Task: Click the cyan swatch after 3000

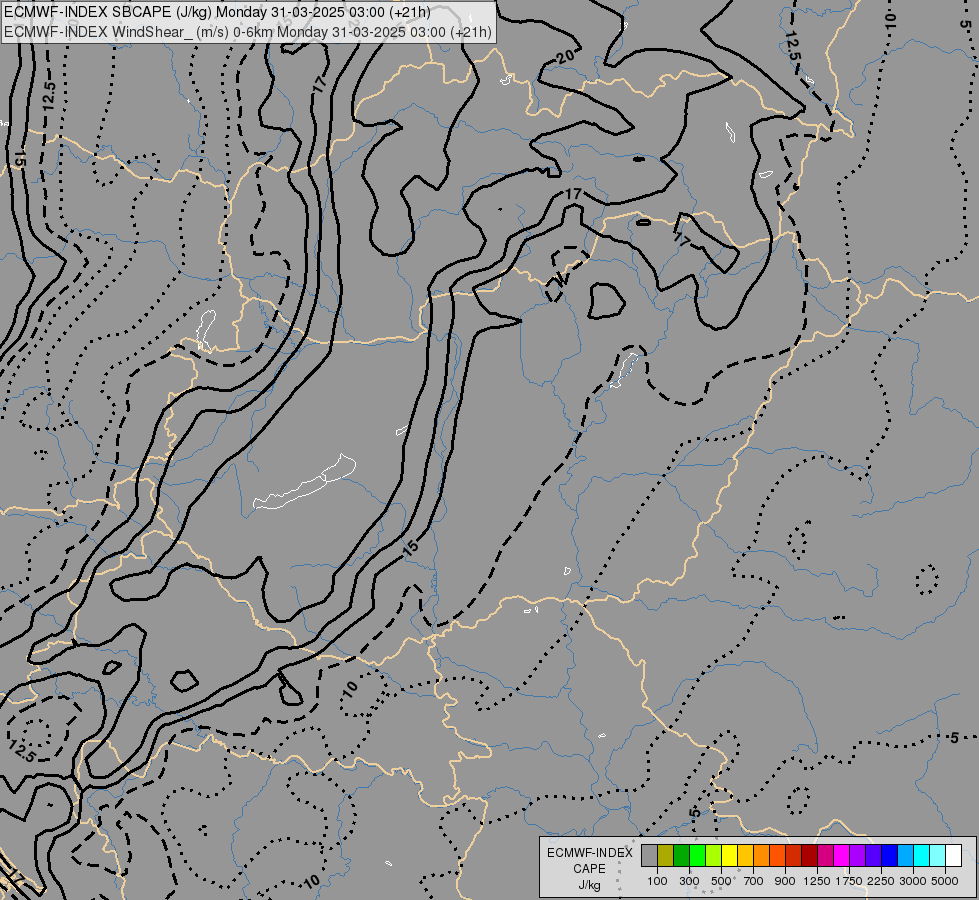Action: click(x=921, y=855)
